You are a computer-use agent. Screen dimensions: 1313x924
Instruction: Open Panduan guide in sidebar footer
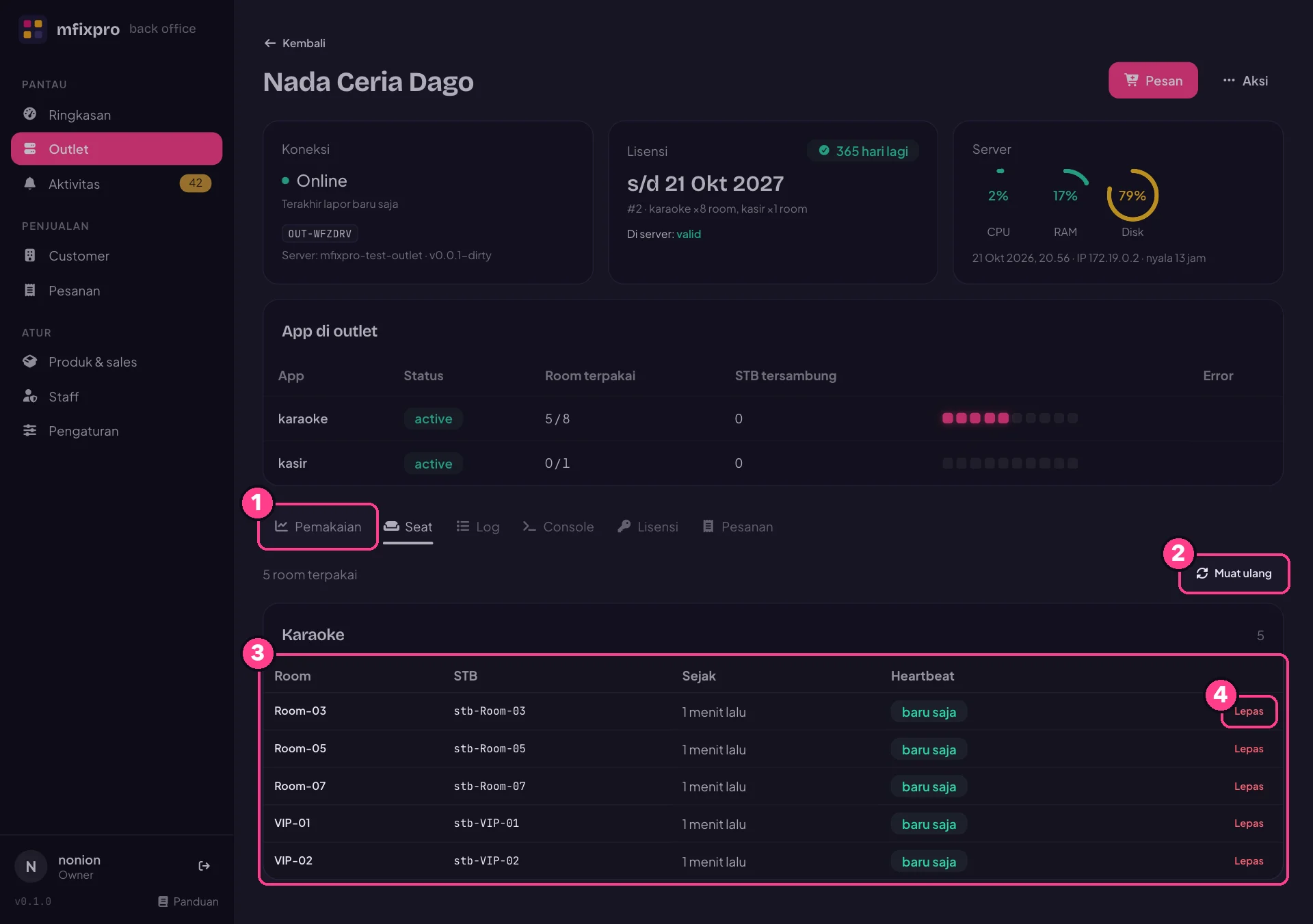(x=189, y=901)
